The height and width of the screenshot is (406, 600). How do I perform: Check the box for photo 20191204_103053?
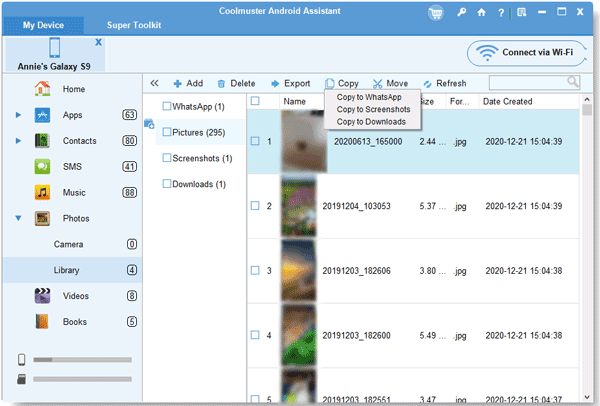point(255,206)
